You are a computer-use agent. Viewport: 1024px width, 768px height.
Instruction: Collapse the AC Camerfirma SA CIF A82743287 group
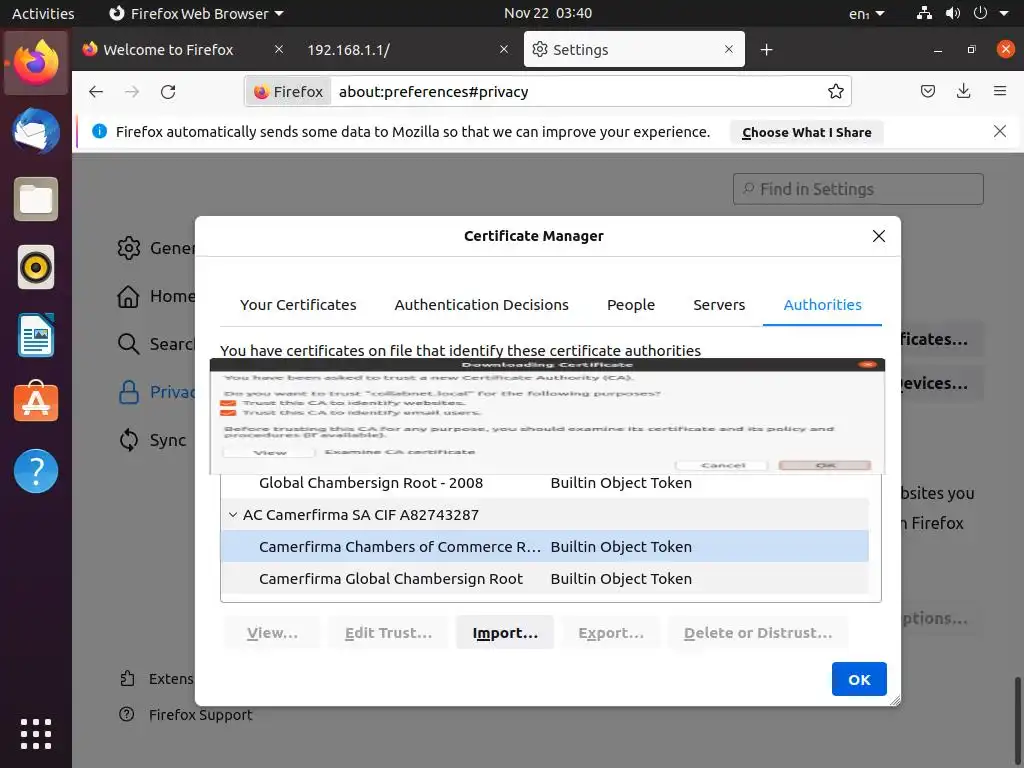pos(232,515)
